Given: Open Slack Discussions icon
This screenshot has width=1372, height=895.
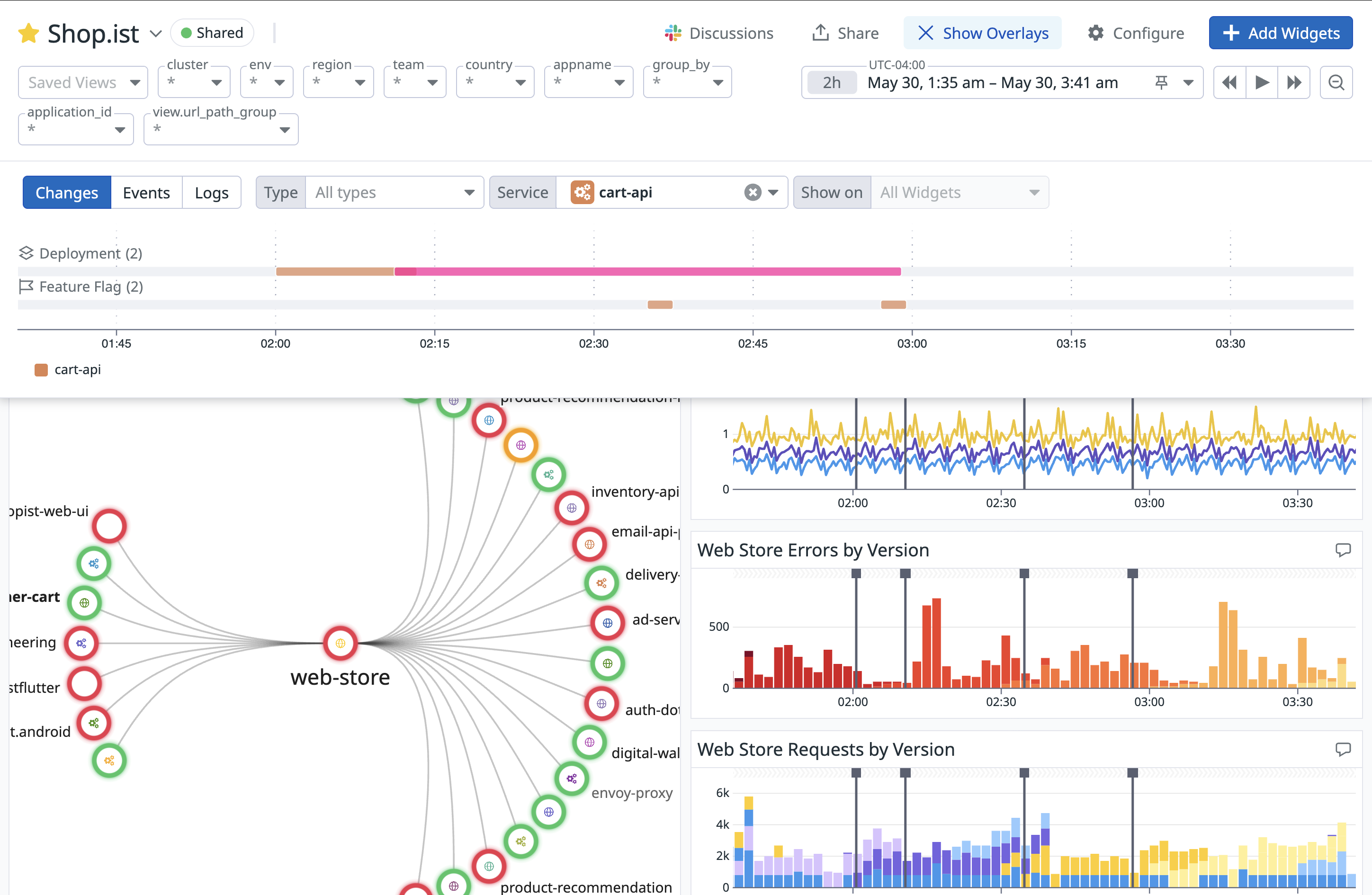Looking at the screenshot, I should [672, 34].
